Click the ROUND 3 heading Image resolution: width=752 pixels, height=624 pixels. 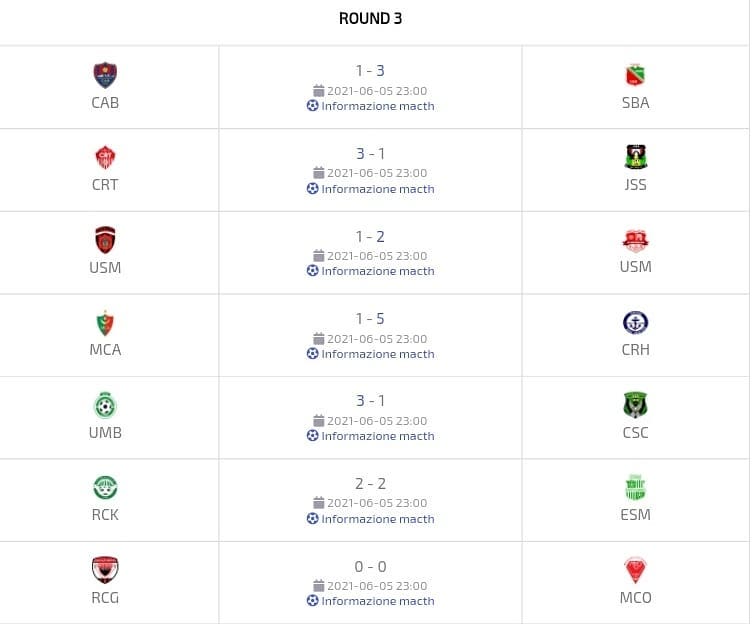(x=370, y=18)
